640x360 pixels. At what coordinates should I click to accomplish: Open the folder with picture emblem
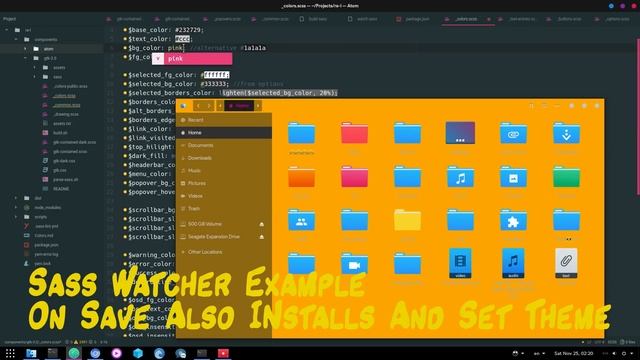(513, 177)
